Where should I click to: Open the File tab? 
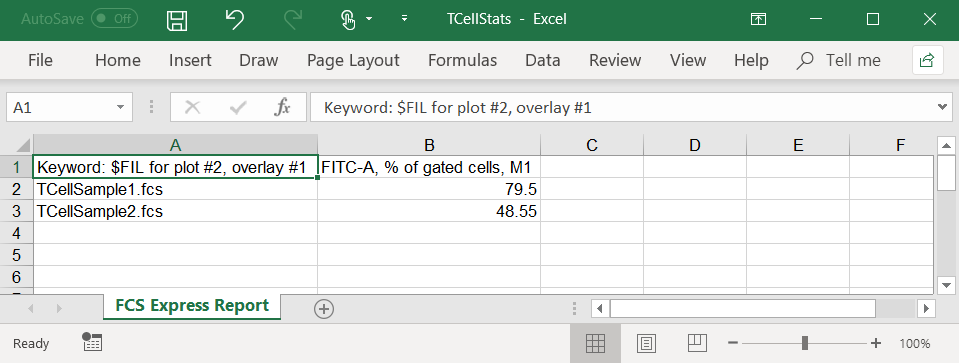[x=40, y=60]
